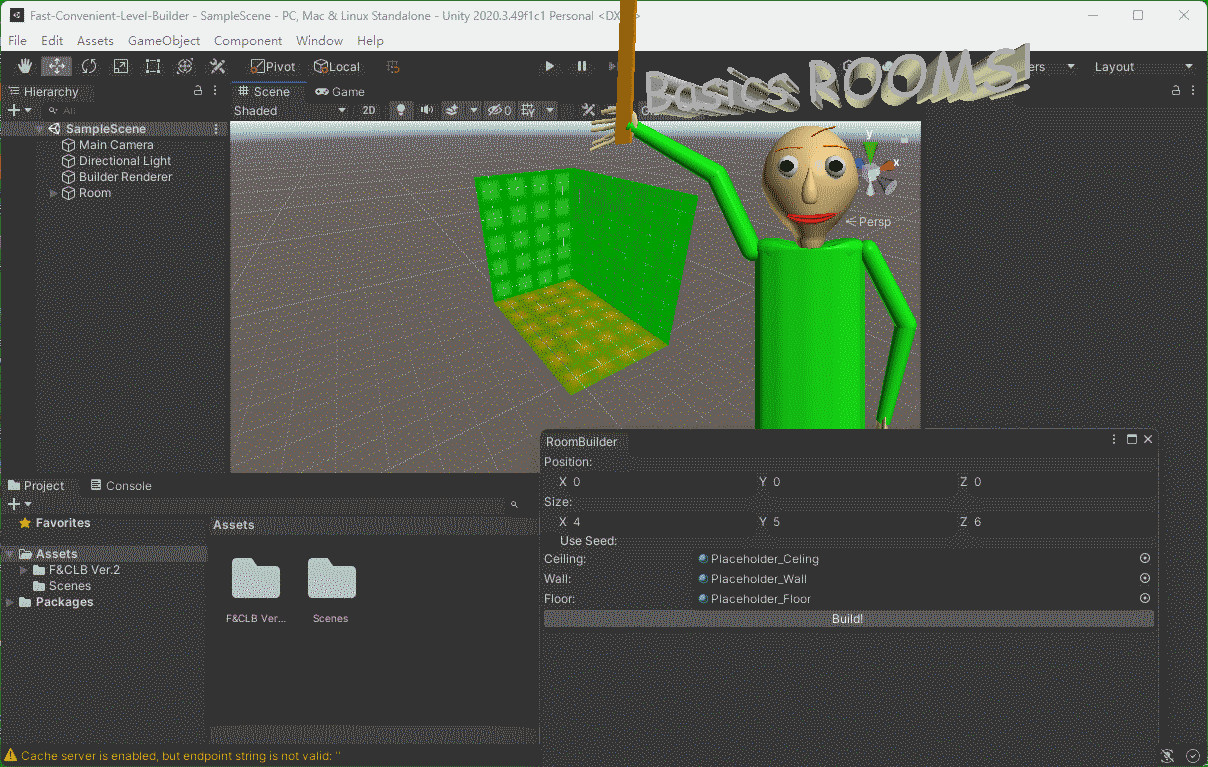Screen dimensions: 1208x767
Task: Click the Pause button
Action: pyautogui.click(x=581, y=66)
